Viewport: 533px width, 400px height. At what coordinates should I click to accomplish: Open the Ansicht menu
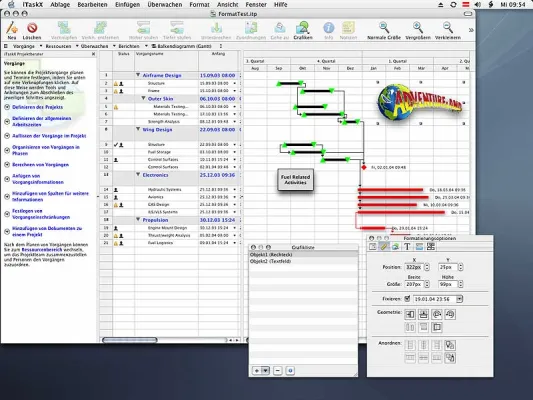pyautogui.click(x=227, y=5)
